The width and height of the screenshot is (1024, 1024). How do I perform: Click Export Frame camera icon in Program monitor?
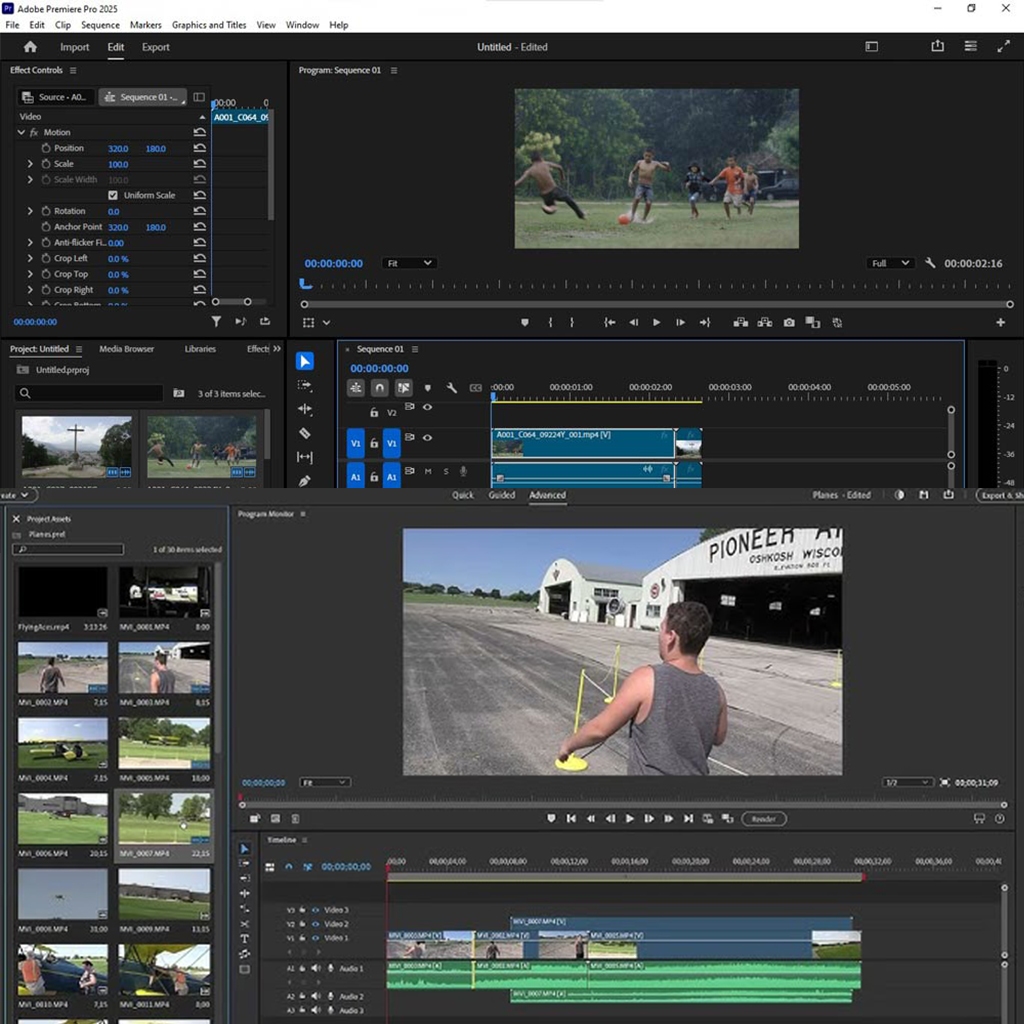789,323
